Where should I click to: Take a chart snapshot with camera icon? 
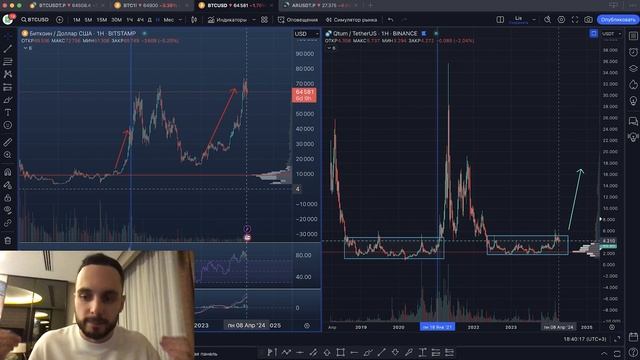[x=588, y=20]
